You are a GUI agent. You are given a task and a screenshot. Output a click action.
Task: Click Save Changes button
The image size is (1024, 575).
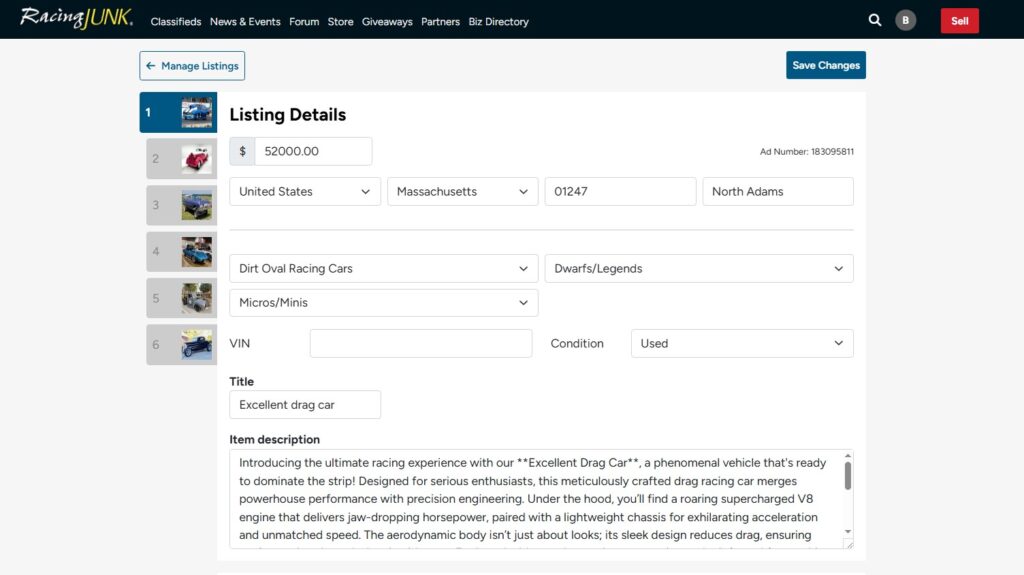pyautogui.click(x=825, y=65)
